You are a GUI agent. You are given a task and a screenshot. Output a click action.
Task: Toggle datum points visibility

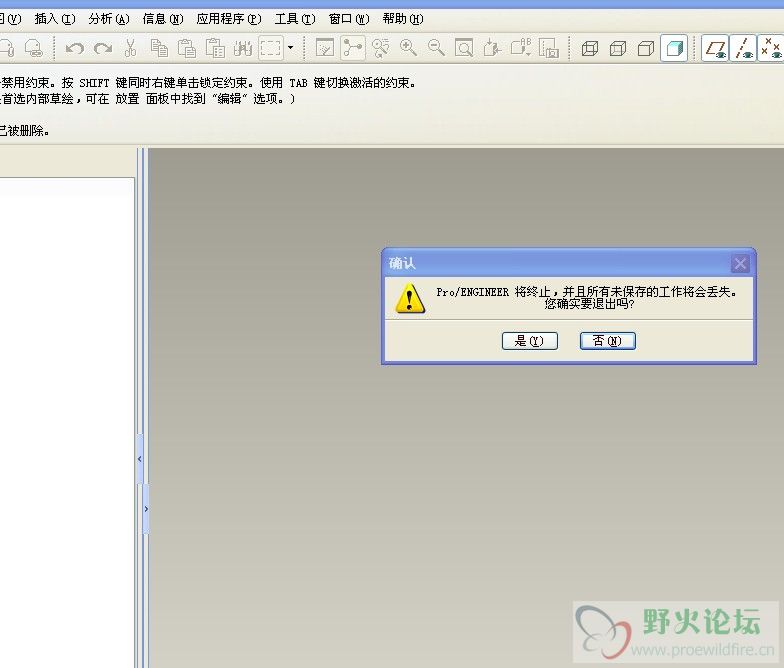click(x=771, y=48)
